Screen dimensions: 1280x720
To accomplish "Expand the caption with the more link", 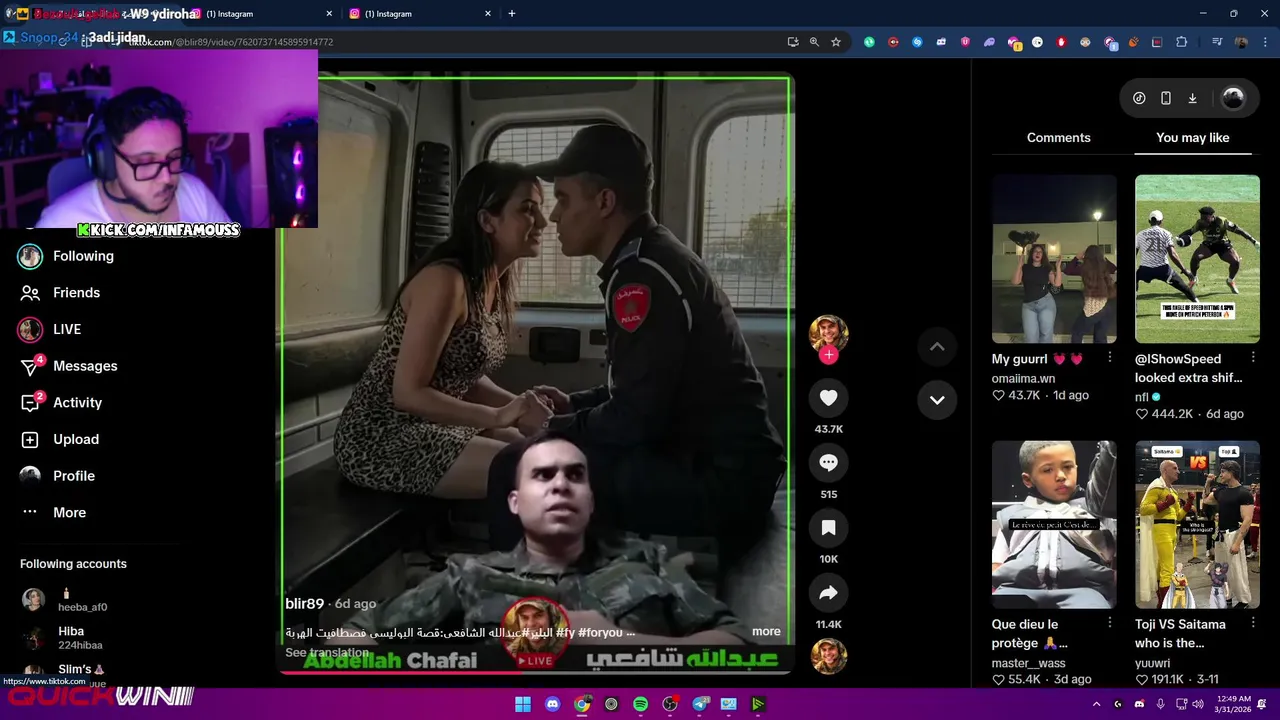I will tap(766, 632).
